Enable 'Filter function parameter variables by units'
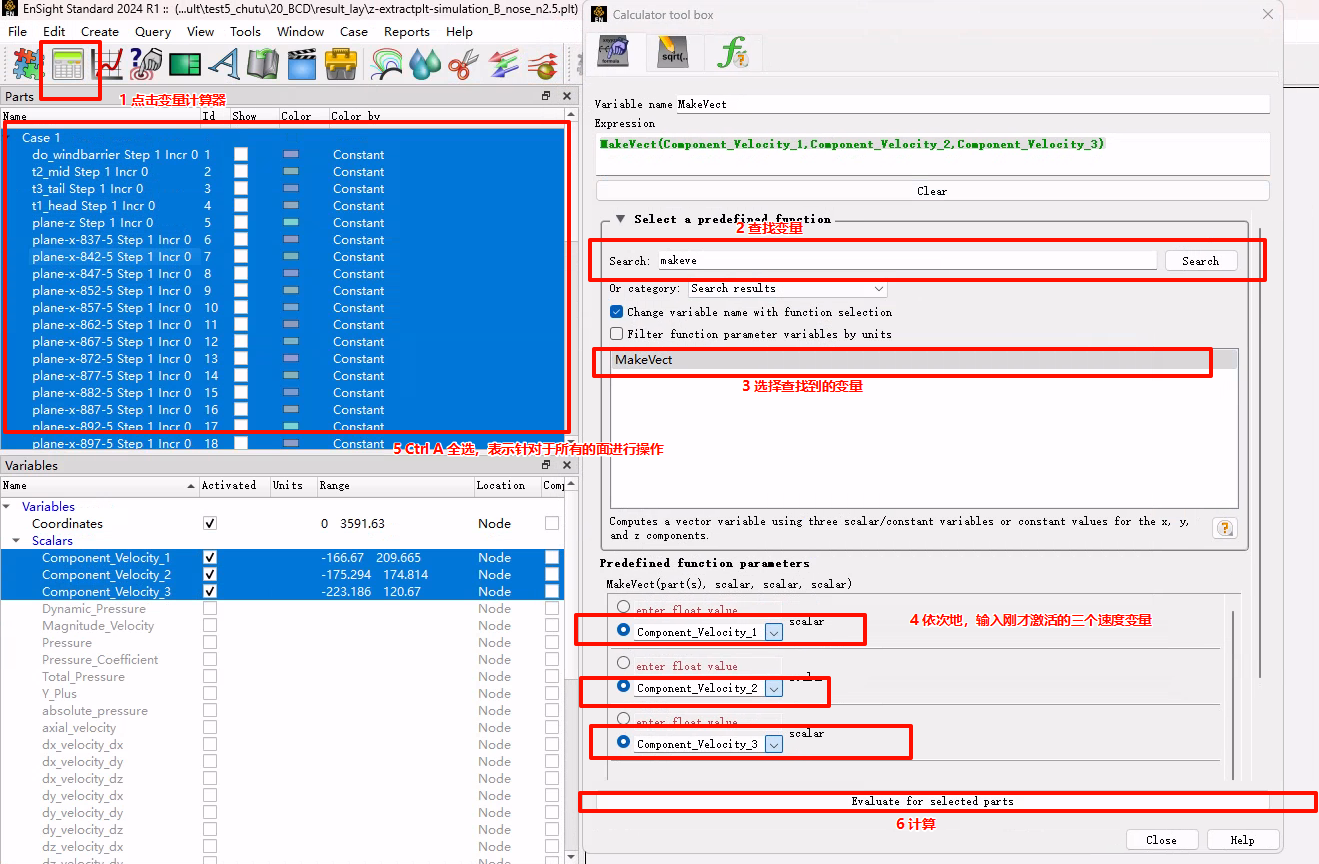Image resolution: width=1319 pixels, height=864 pixels. (617, 334)
